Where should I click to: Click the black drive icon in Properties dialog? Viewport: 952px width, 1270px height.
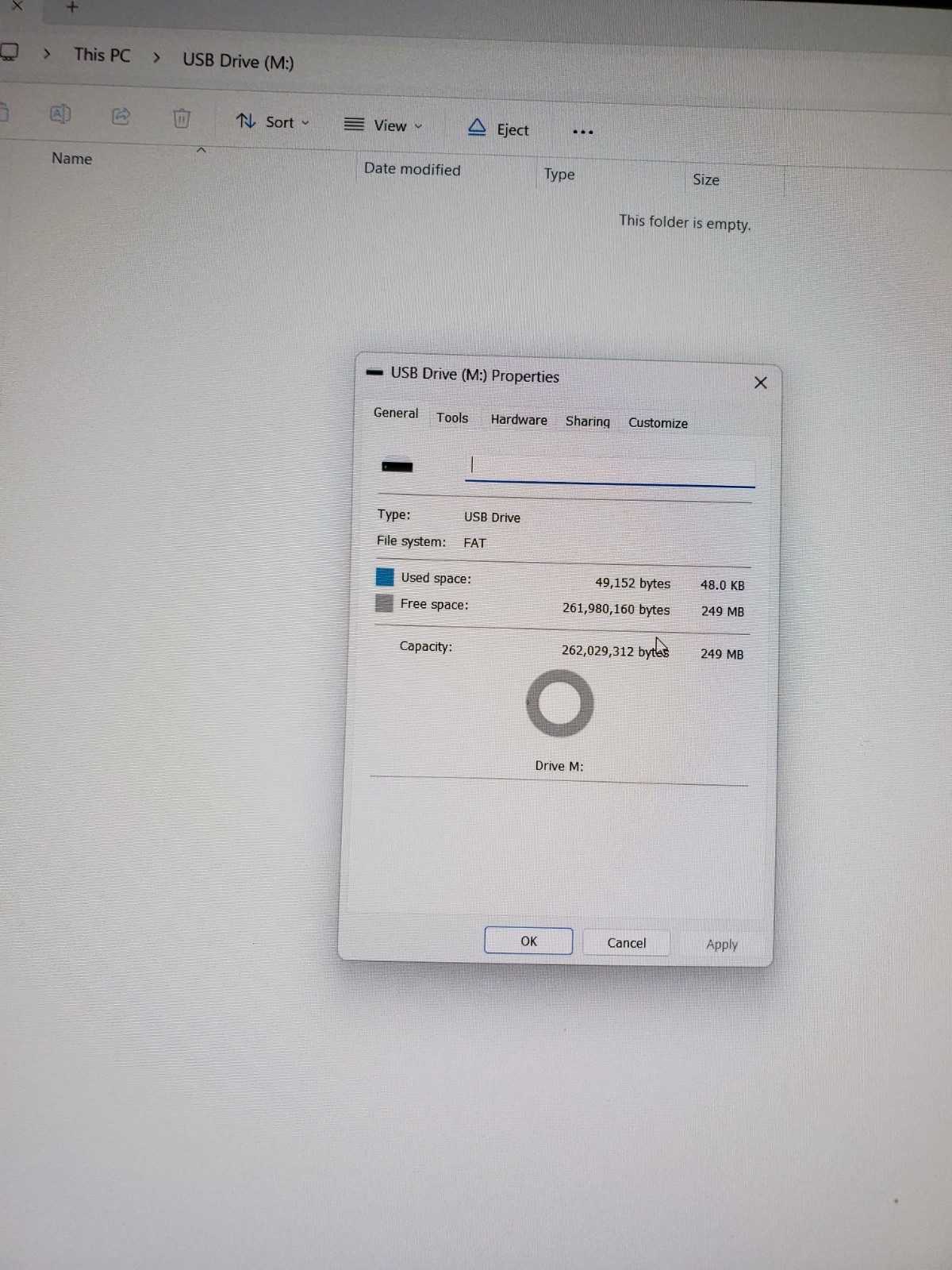pyautogui.click(x=397, y=467)
